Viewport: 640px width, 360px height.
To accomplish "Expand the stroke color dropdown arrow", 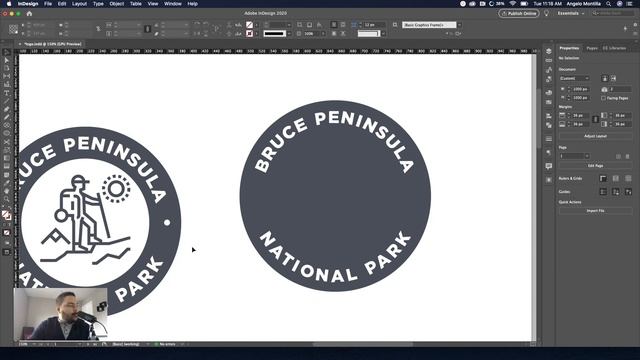I will [x=257, y=33].
